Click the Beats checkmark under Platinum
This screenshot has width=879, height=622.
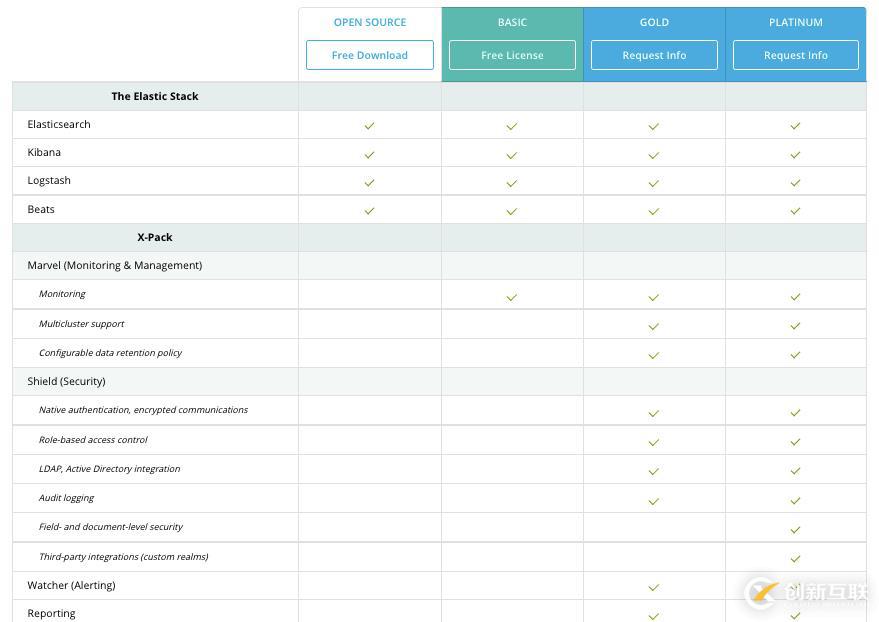click(x=795, y=210)
